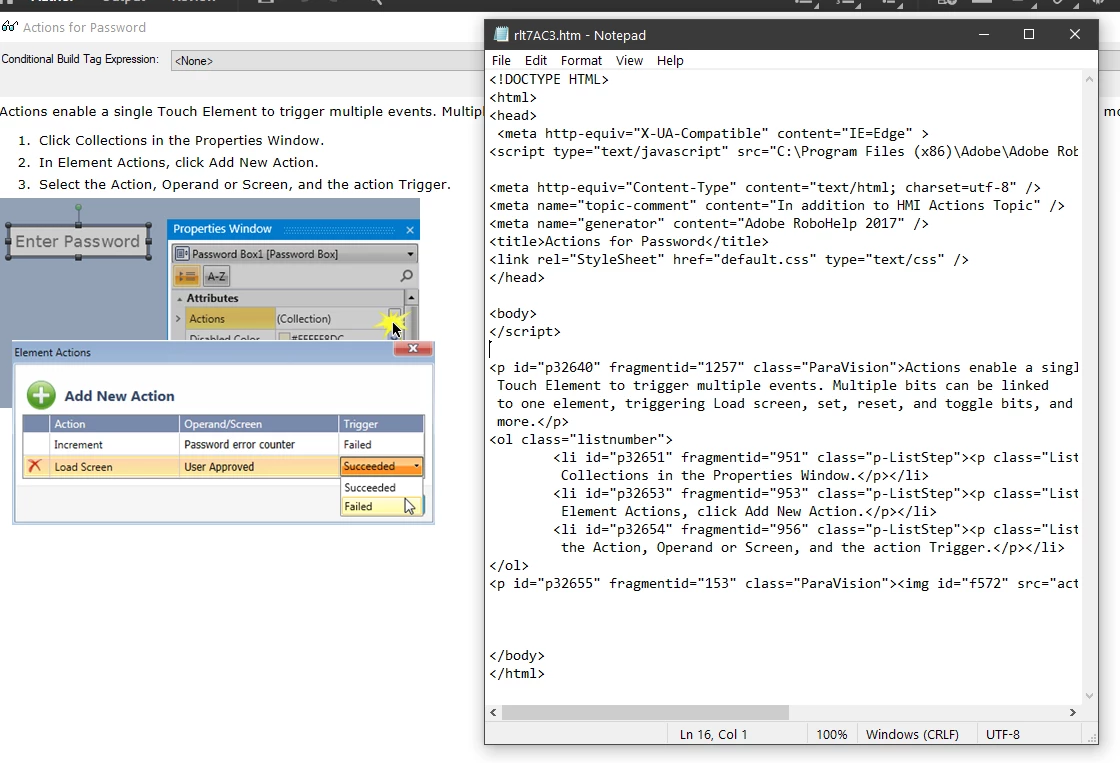Minimize the Notepad window

[x=984, y=34]
